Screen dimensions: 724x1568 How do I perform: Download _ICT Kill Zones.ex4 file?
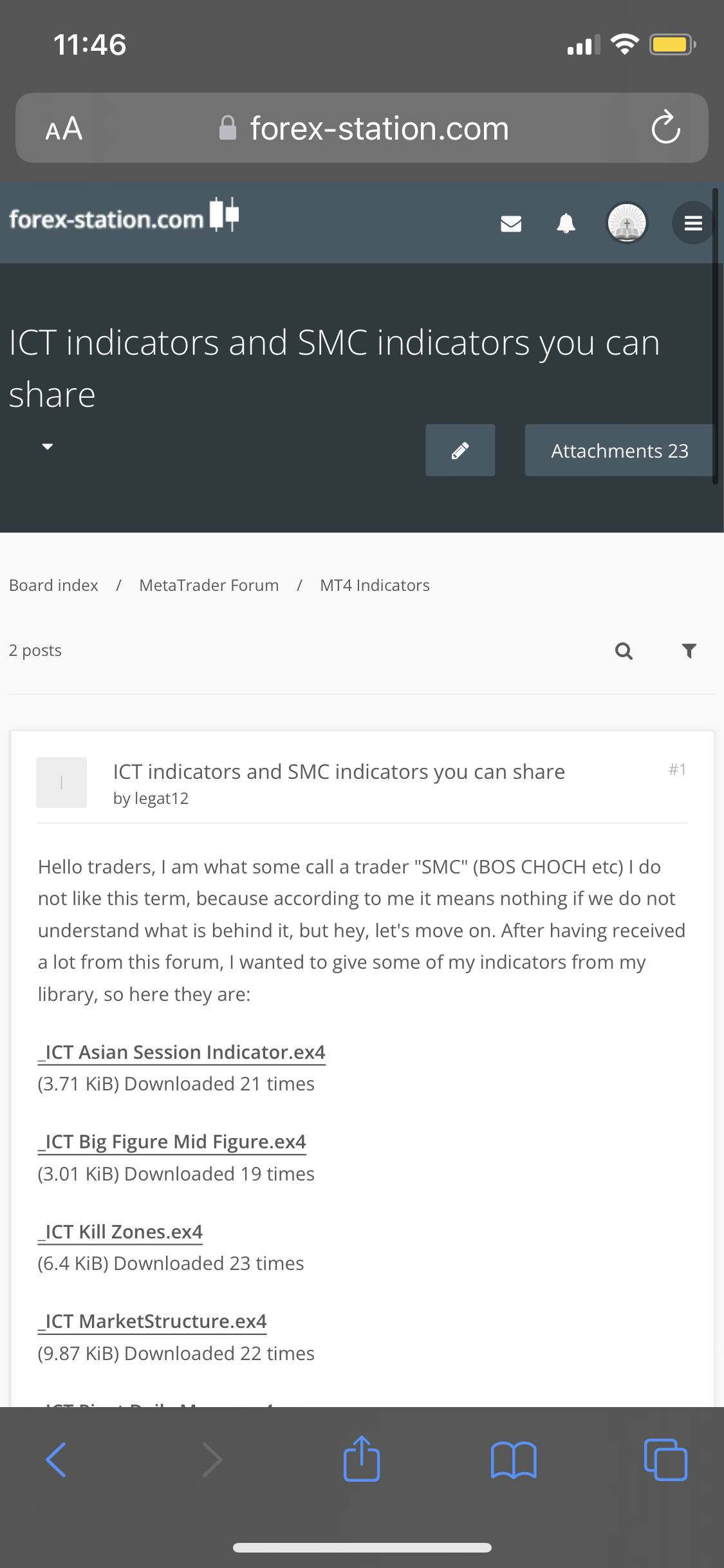click(x=120, y=1231)
